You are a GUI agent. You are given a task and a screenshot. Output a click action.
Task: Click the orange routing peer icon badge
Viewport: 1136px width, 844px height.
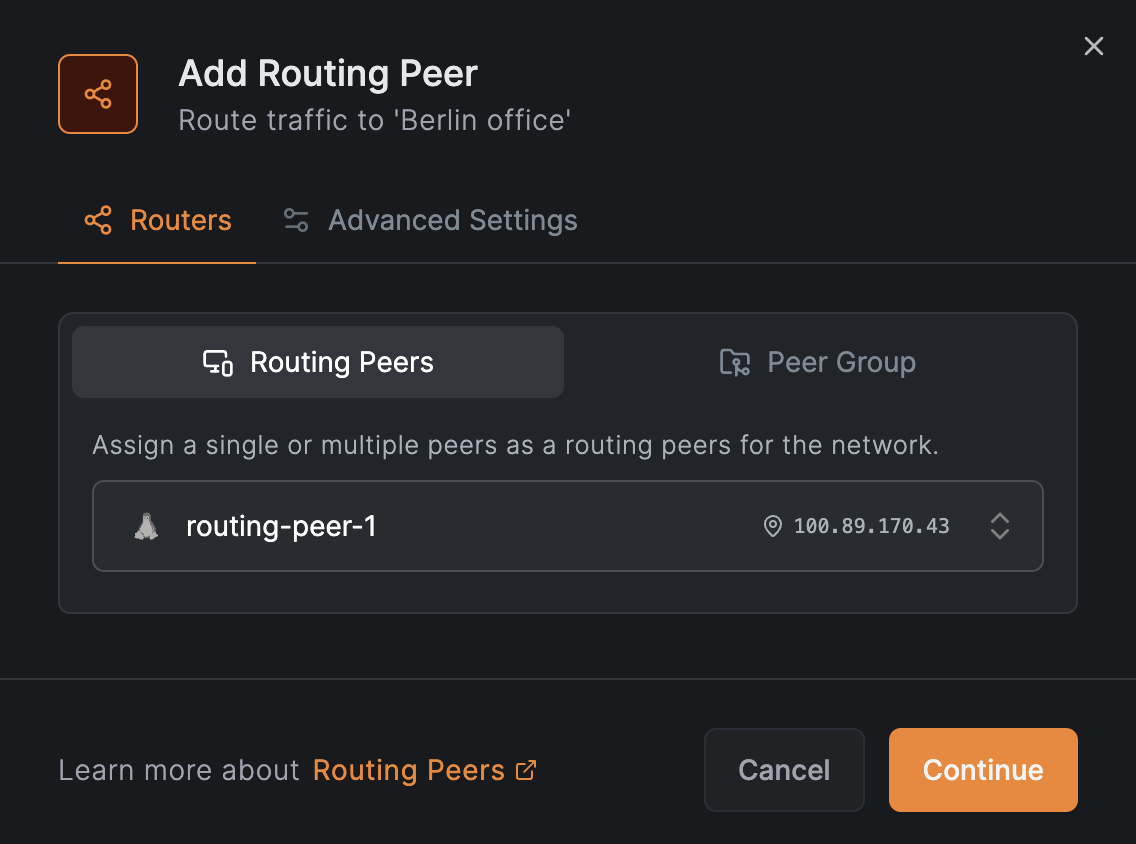[97, 94]
